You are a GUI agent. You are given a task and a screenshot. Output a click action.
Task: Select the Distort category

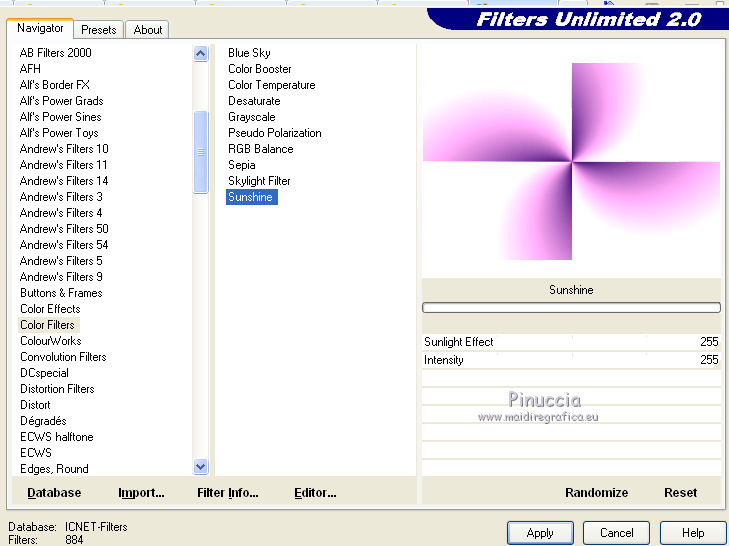coord(35,405)
